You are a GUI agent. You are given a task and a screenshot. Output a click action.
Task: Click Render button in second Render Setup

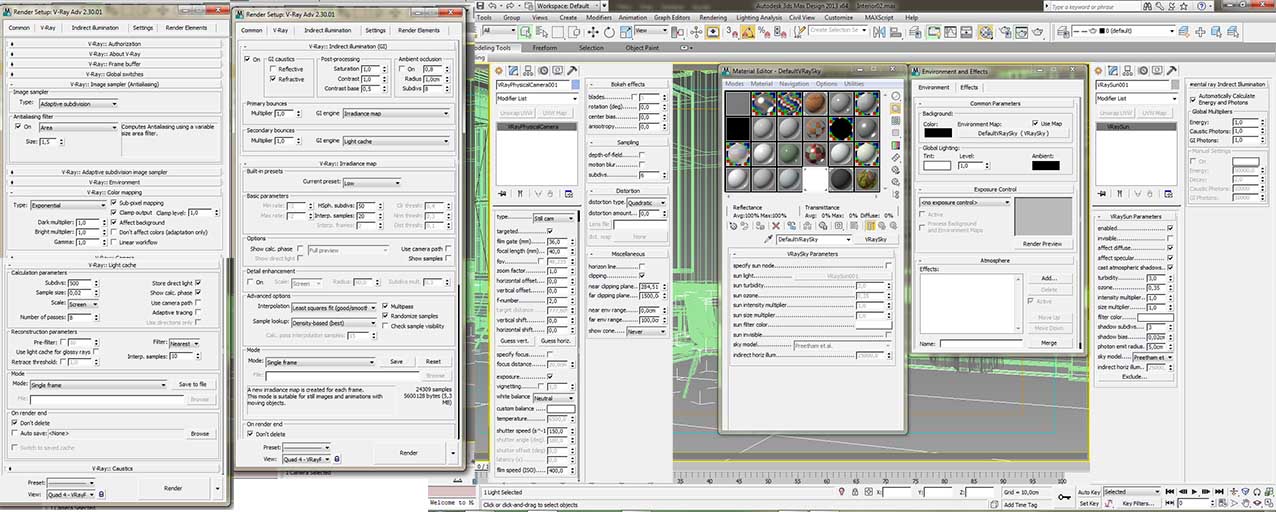click(x=409, y=452)
